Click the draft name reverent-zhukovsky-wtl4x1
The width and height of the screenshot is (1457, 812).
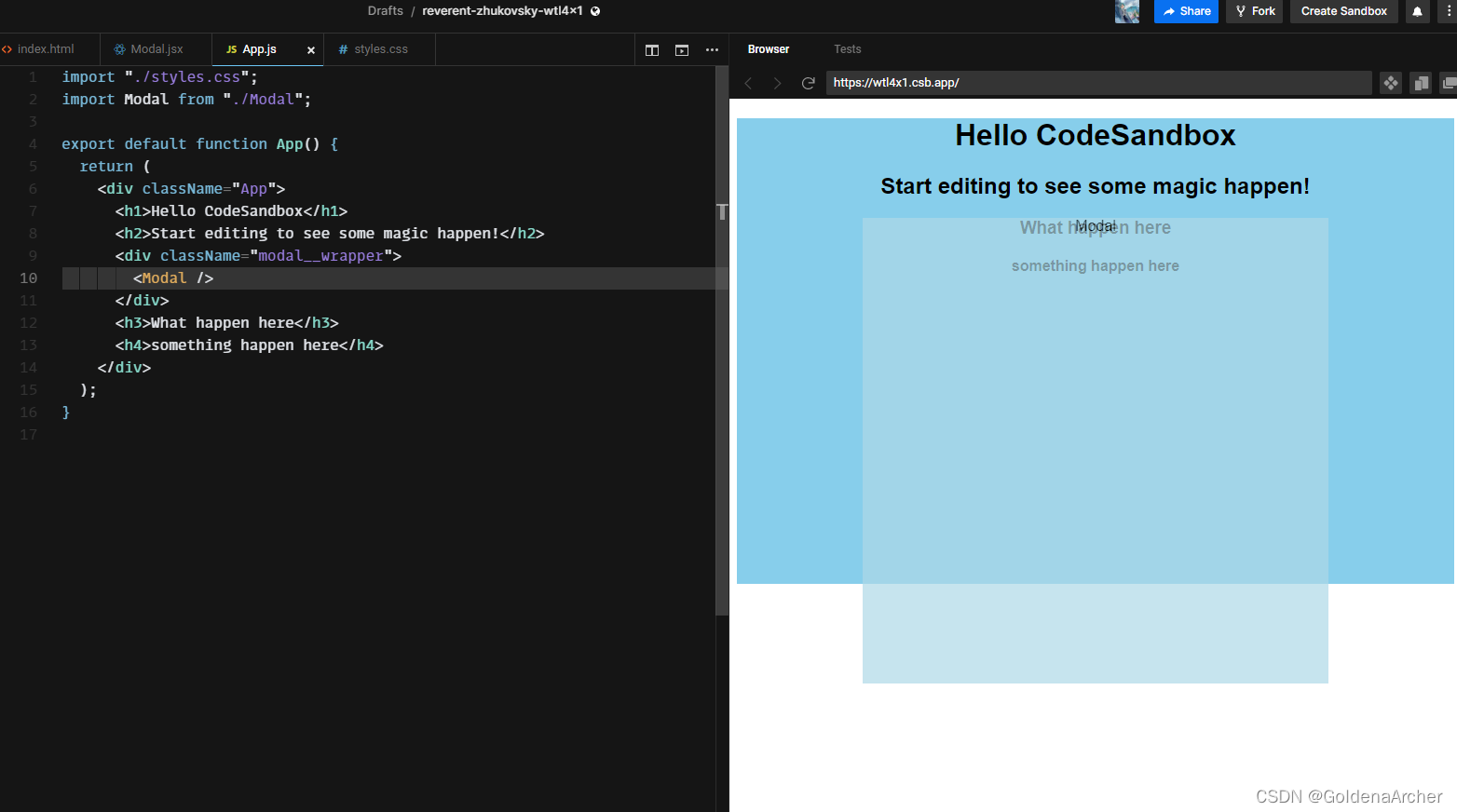coord(502,11)
